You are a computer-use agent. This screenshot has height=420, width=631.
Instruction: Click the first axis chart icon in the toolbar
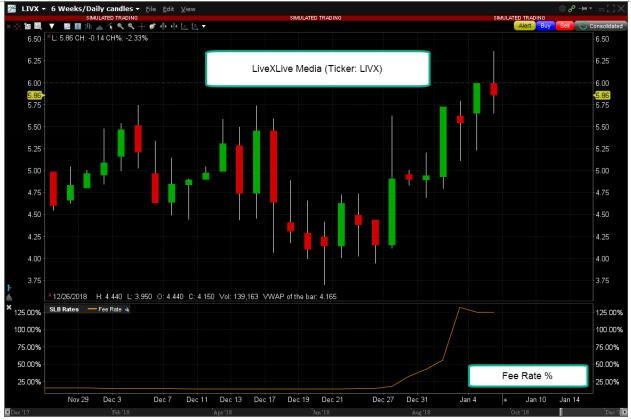[x=184, y=26]
